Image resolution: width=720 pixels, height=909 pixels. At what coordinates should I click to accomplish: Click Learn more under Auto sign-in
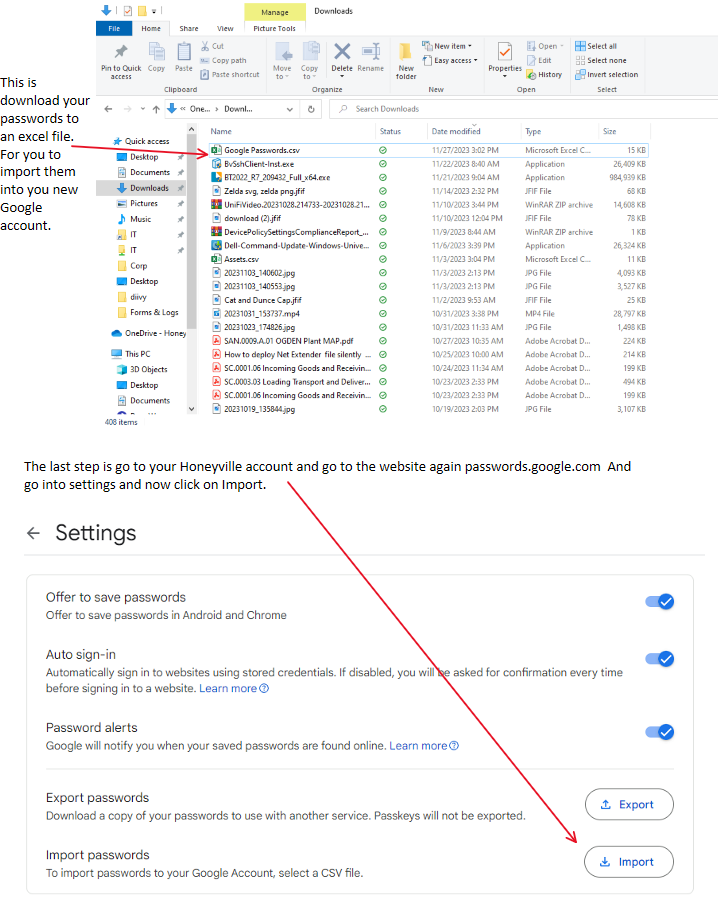tap(234, 689)
